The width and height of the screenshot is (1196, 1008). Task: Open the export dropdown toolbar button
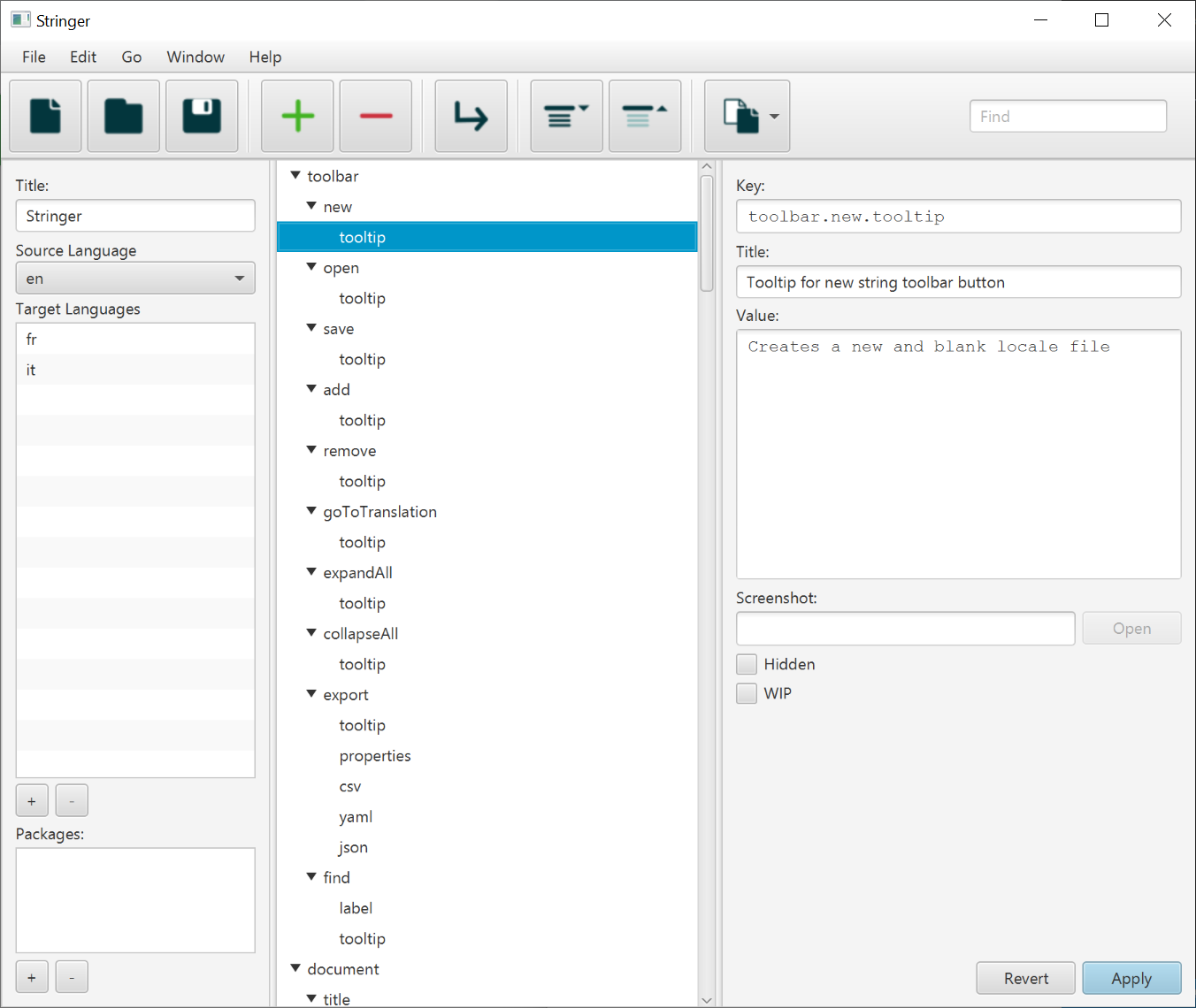point(747,116)
